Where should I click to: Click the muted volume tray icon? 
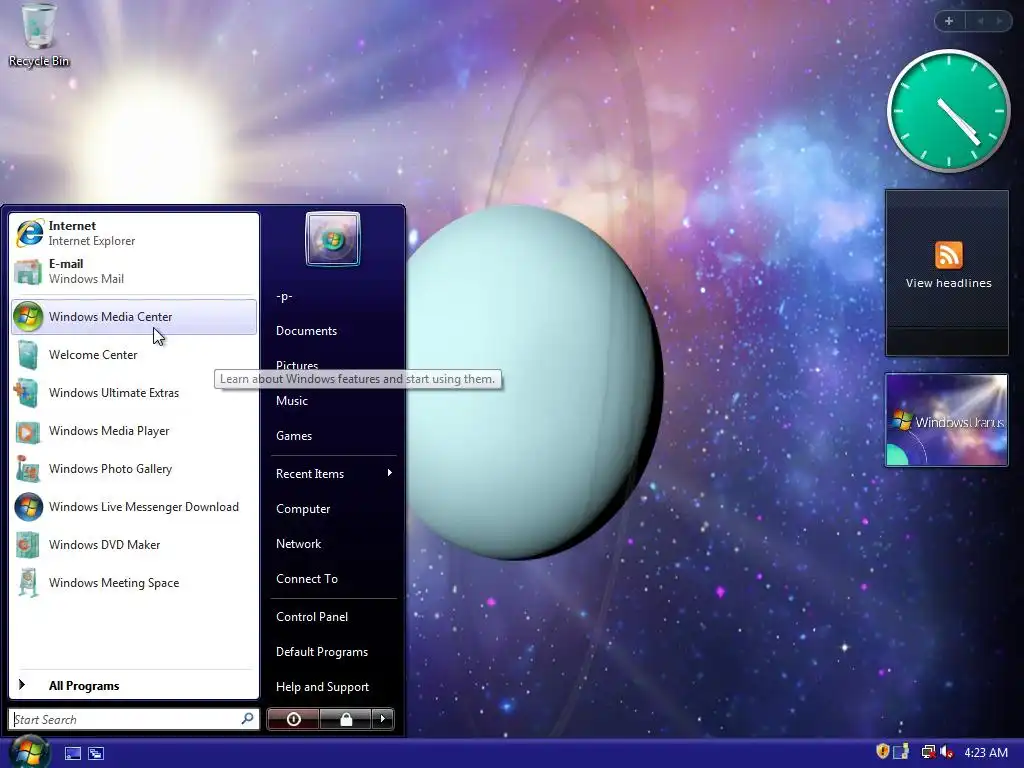(x=946, y=752)
